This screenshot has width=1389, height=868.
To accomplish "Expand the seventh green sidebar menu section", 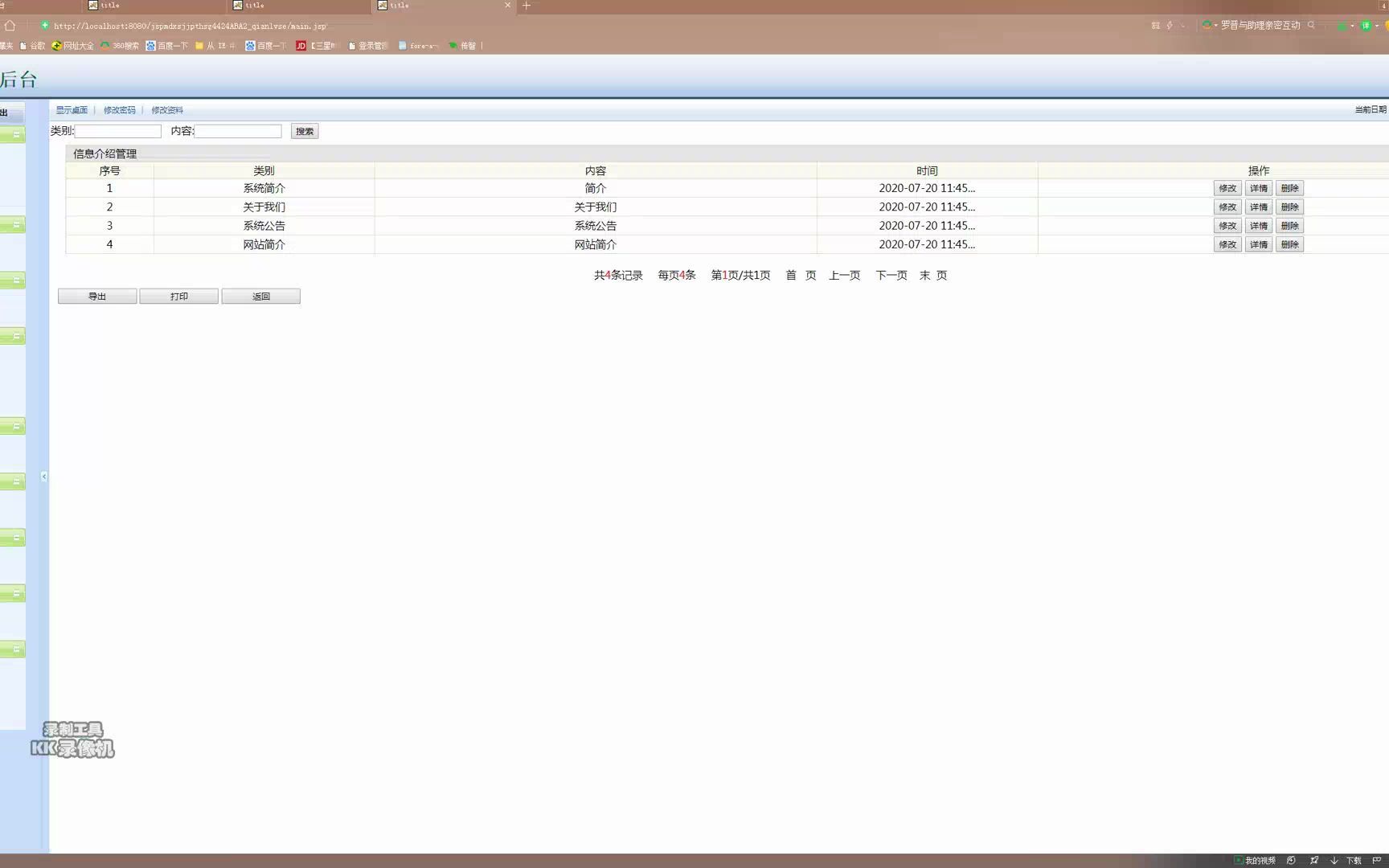I will pos(13,538).
